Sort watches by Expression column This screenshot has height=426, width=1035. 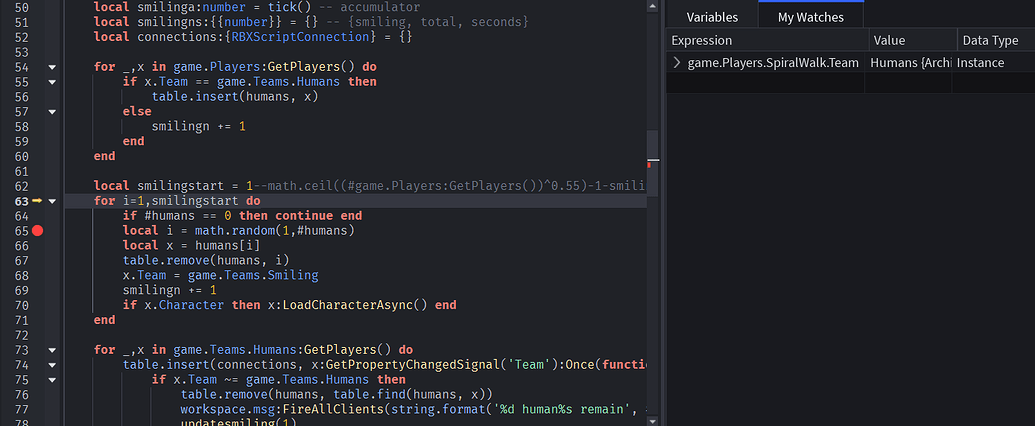(x=768, y=40)
